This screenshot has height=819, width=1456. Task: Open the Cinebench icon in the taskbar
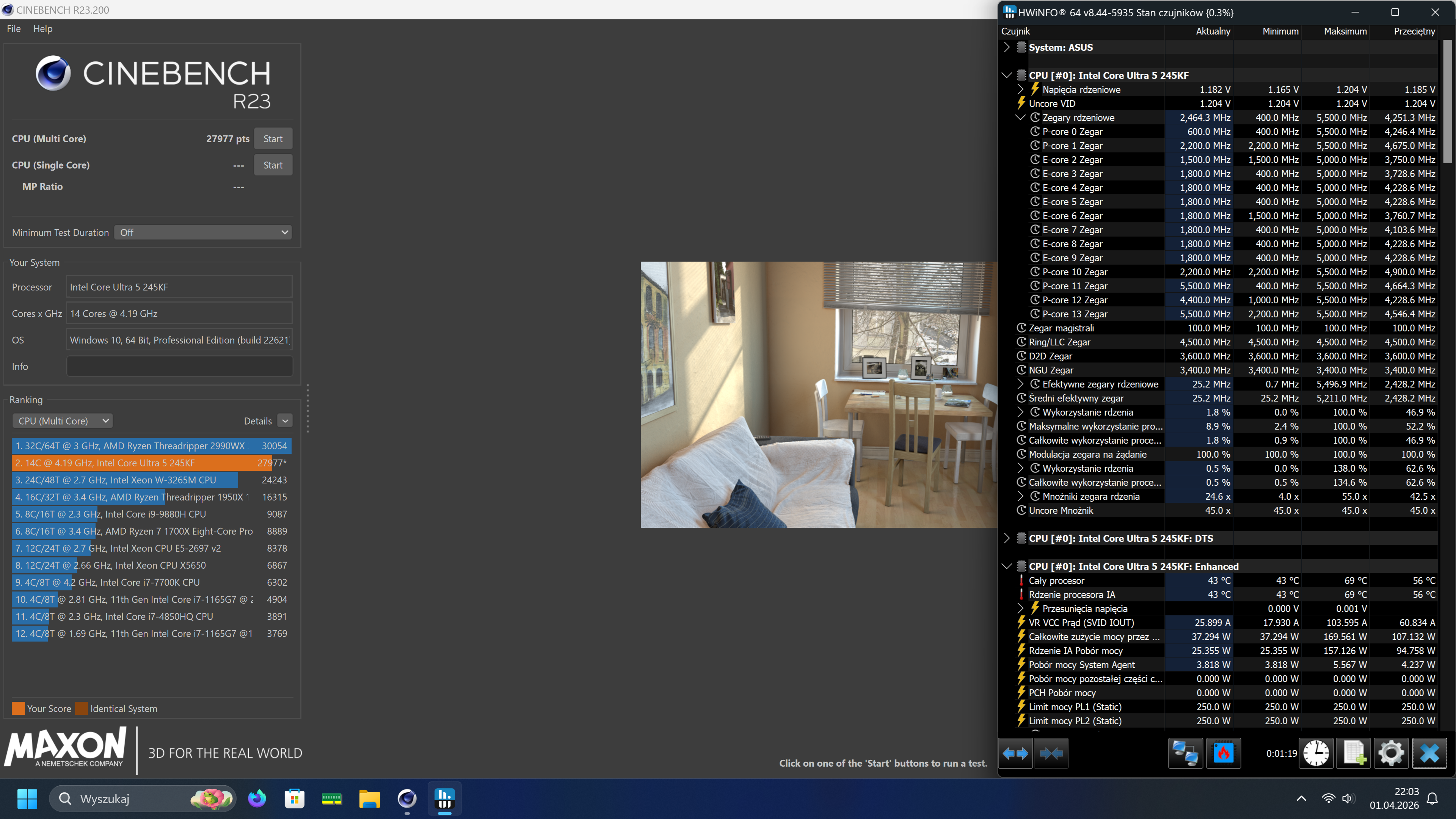click(x=407, y=799)
